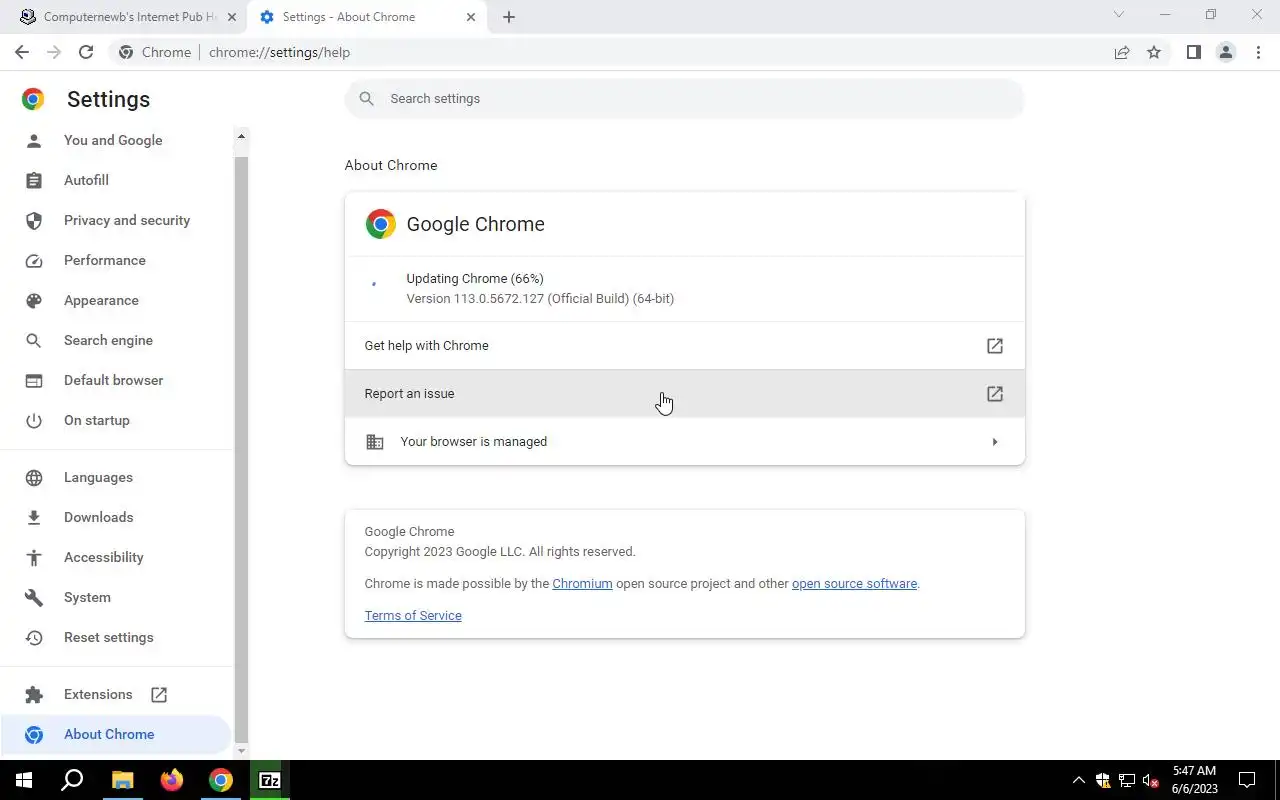Open Default browser settings
Image resolution: width=1280 pixels, height=800 pixels.
(x=113, y=380)
